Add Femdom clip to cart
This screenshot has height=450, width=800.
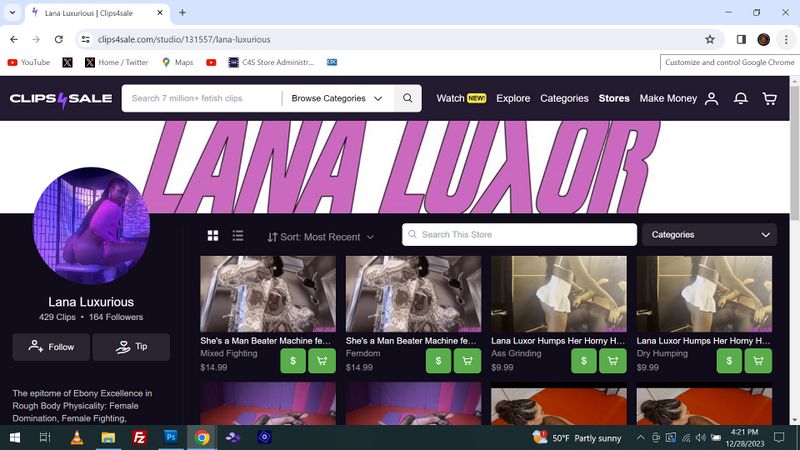click(x=467, y=361)
